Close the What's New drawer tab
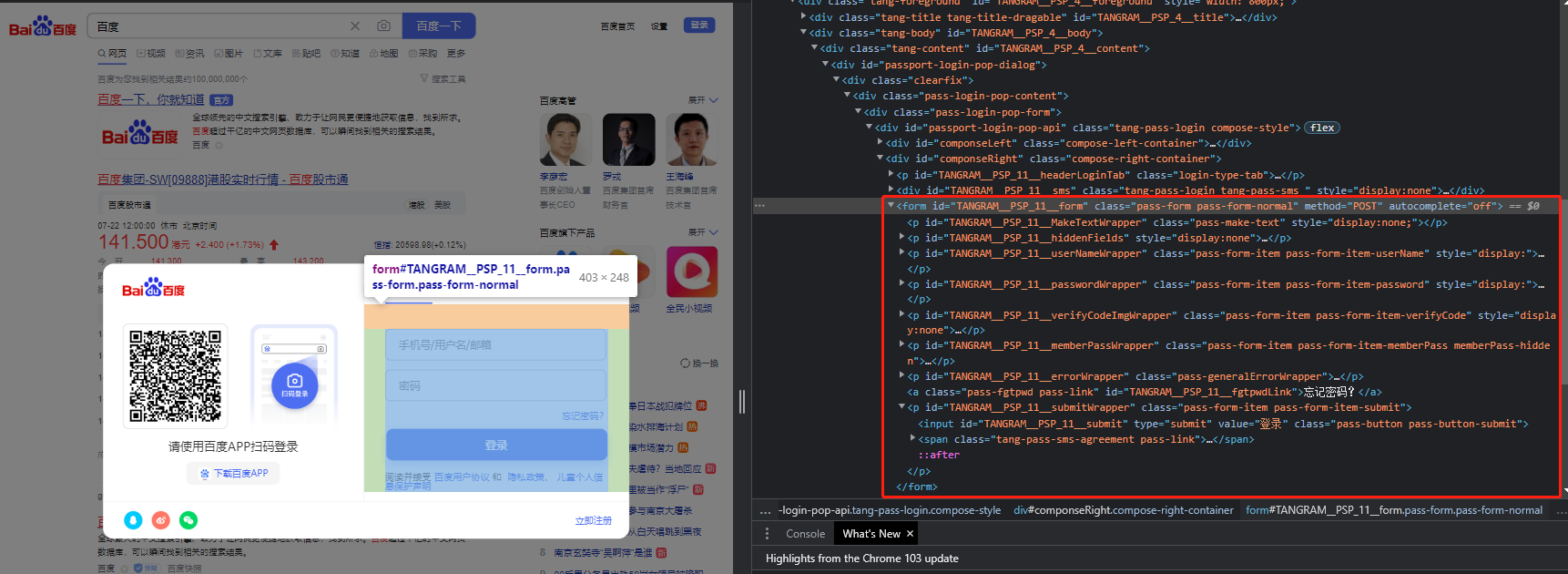1568x574 pixels. click(x=910, y=534)
